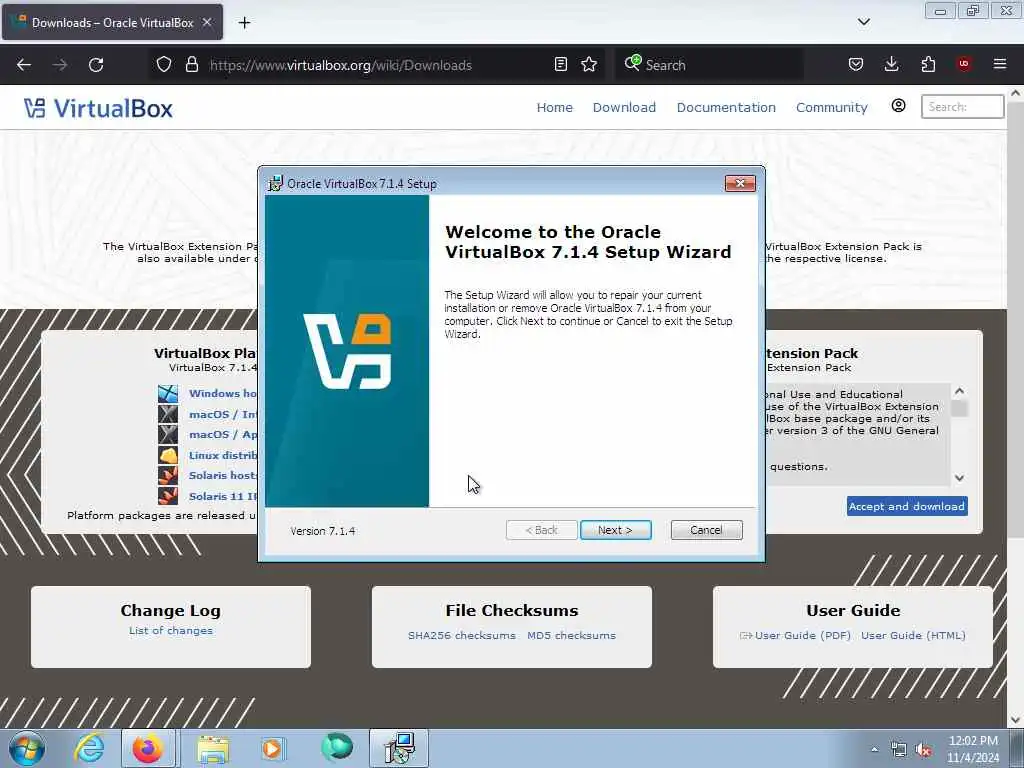Click the Solaris 11 IPS hosts link
The height and width of the screenshot is (768, 1024).
coord(223,496)
